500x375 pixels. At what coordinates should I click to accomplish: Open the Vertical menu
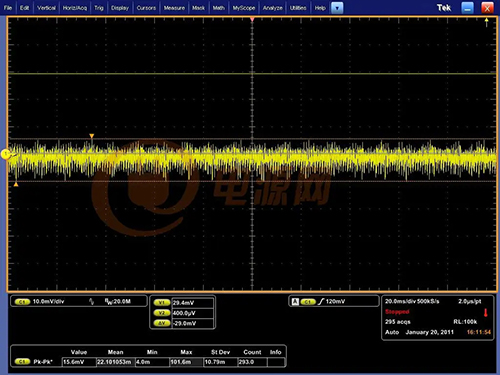[46, 8]
